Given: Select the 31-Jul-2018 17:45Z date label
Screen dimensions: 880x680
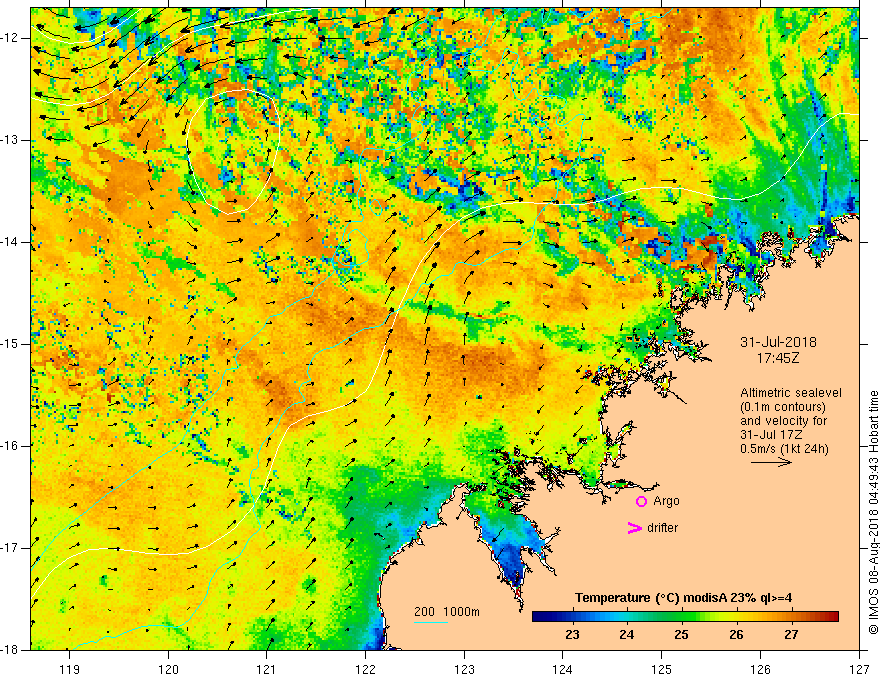Looking at the screenshot, I should [778, 350].
